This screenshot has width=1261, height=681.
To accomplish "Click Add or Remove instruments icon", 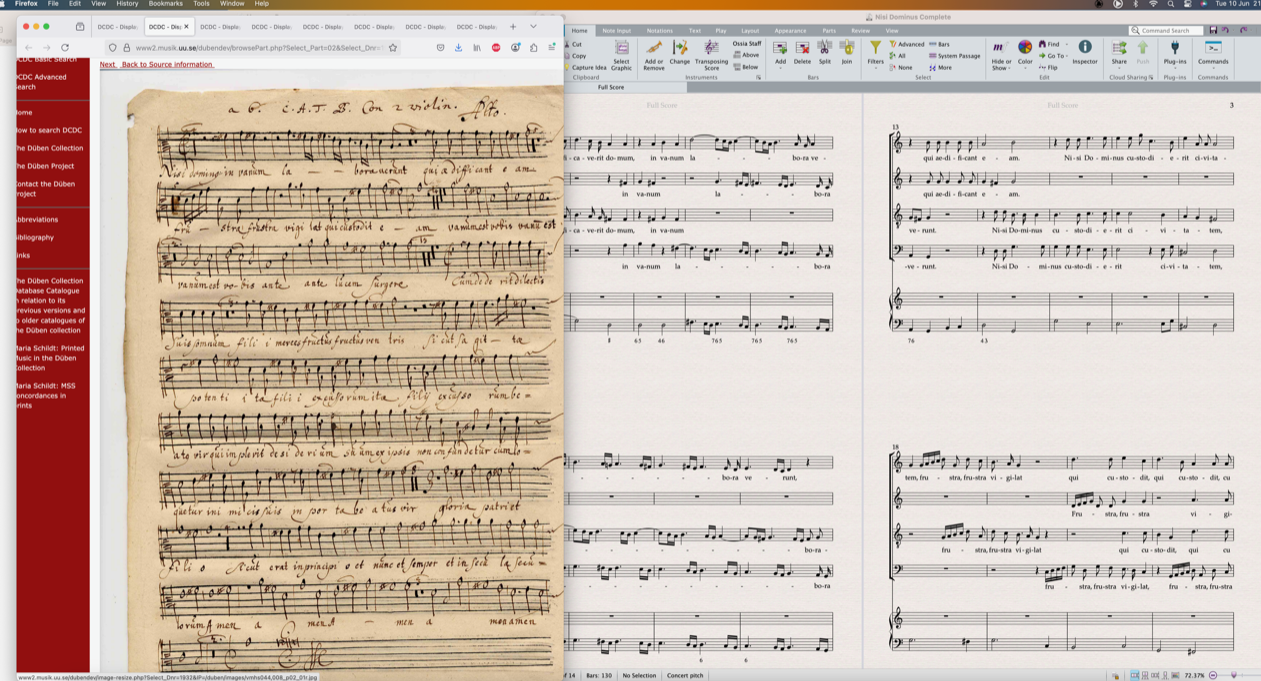I will tap(653, 55).
